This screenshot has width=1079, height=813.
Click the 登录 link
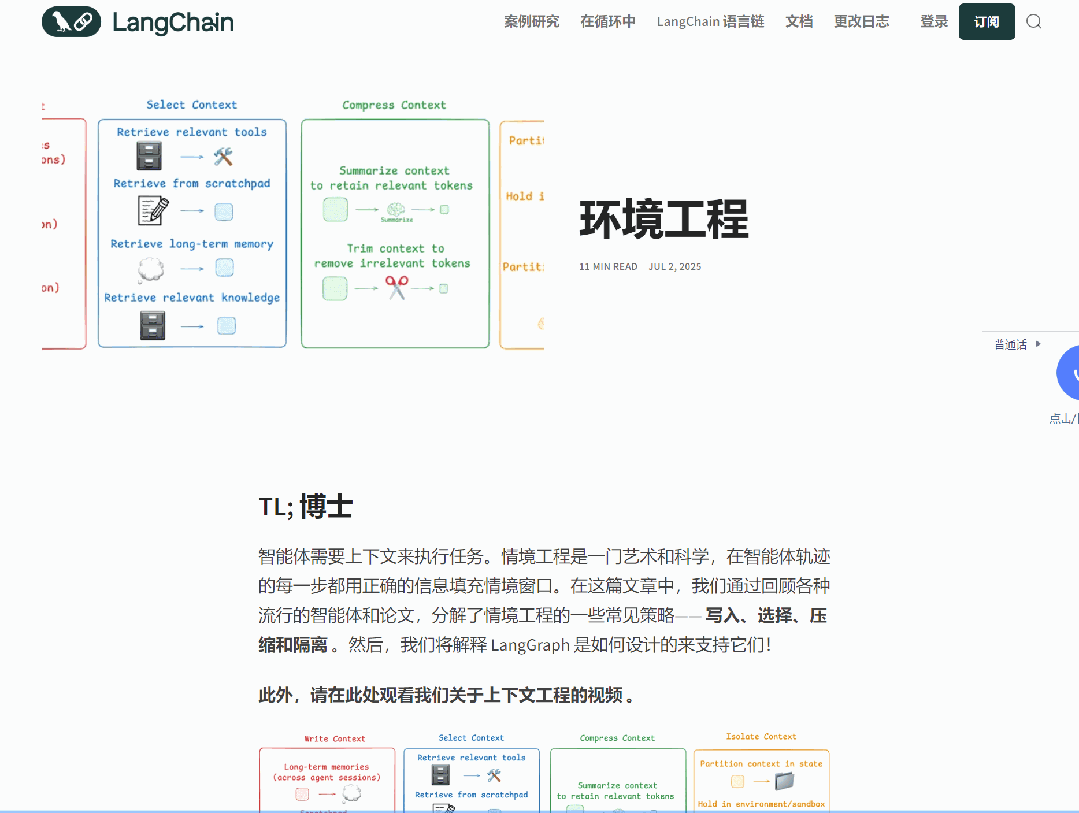(x=934, y=21)
